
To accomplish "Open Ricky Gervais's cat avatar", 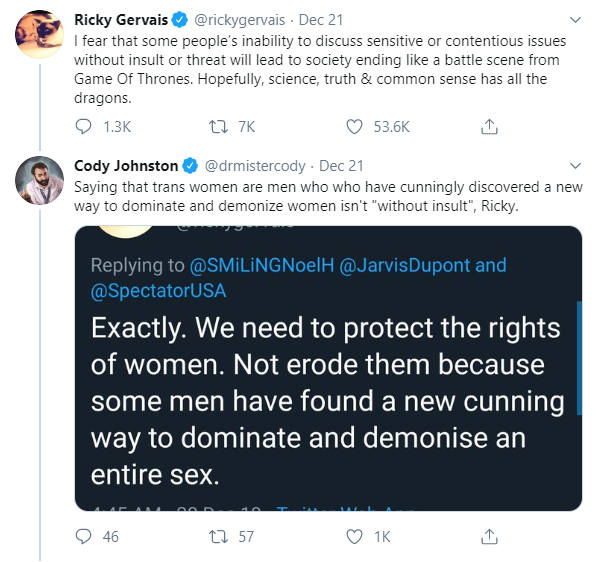I will [39, 34].
